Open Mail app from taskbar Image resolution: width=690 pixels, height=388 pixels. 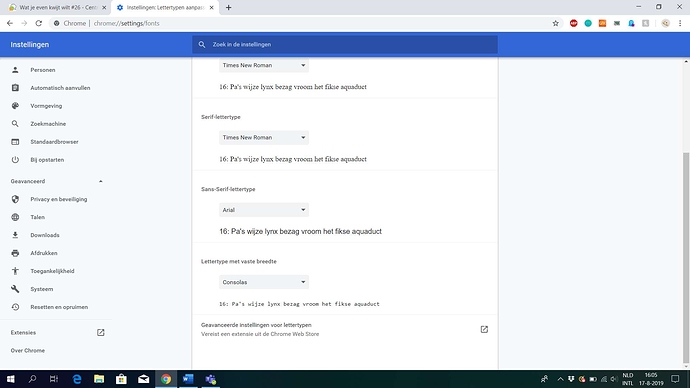143,379
